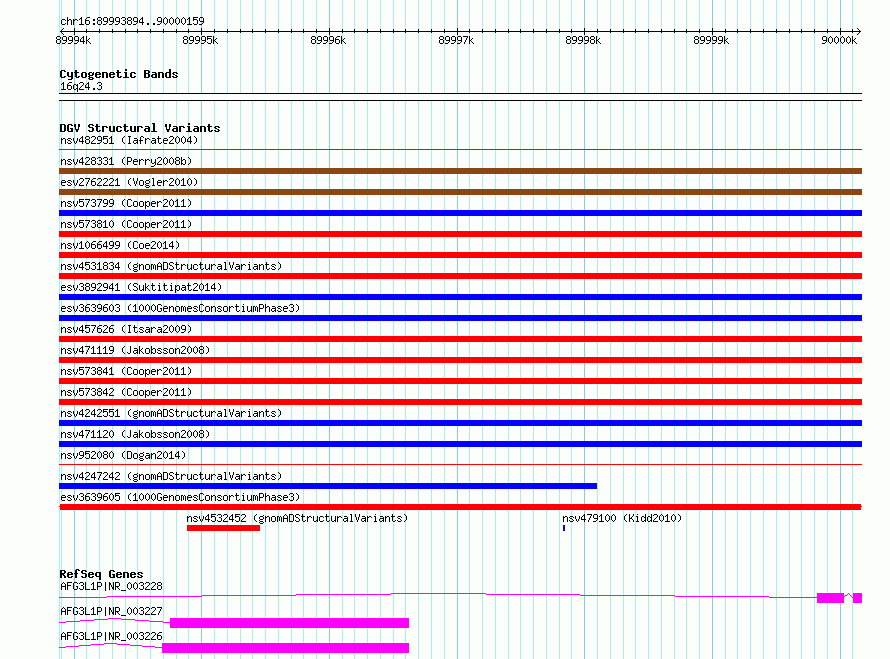The width and height of the screenshot is (890, 659).
Task: Open the esv2762221 (Vogler2010) variant label
Action: point(129,182)
